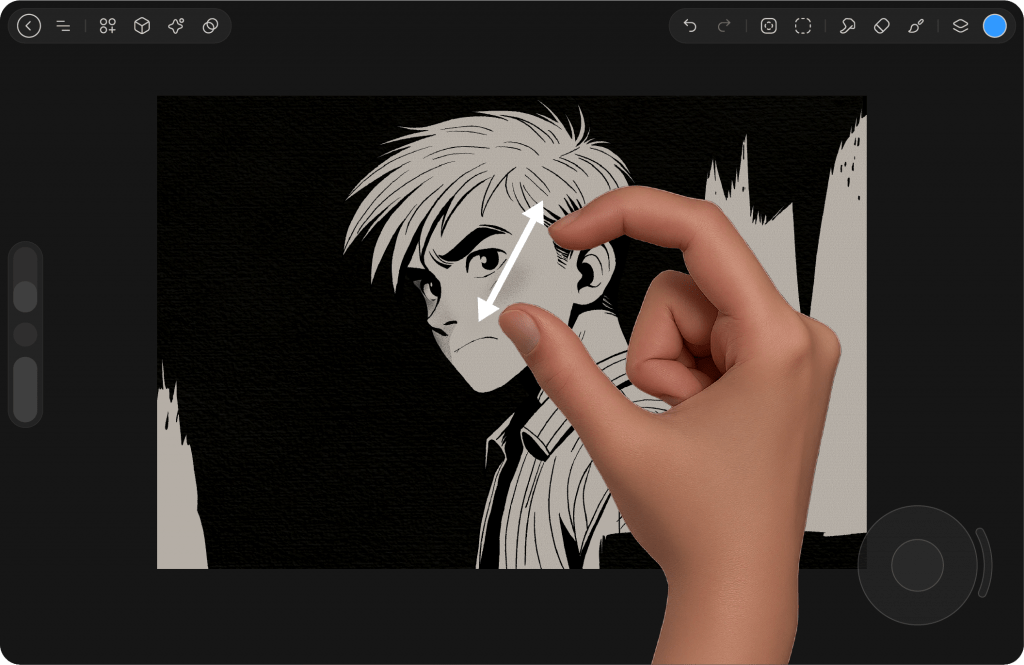Click the upper slider handle in left sidebar
The image size is (1024, 665).
26,296
